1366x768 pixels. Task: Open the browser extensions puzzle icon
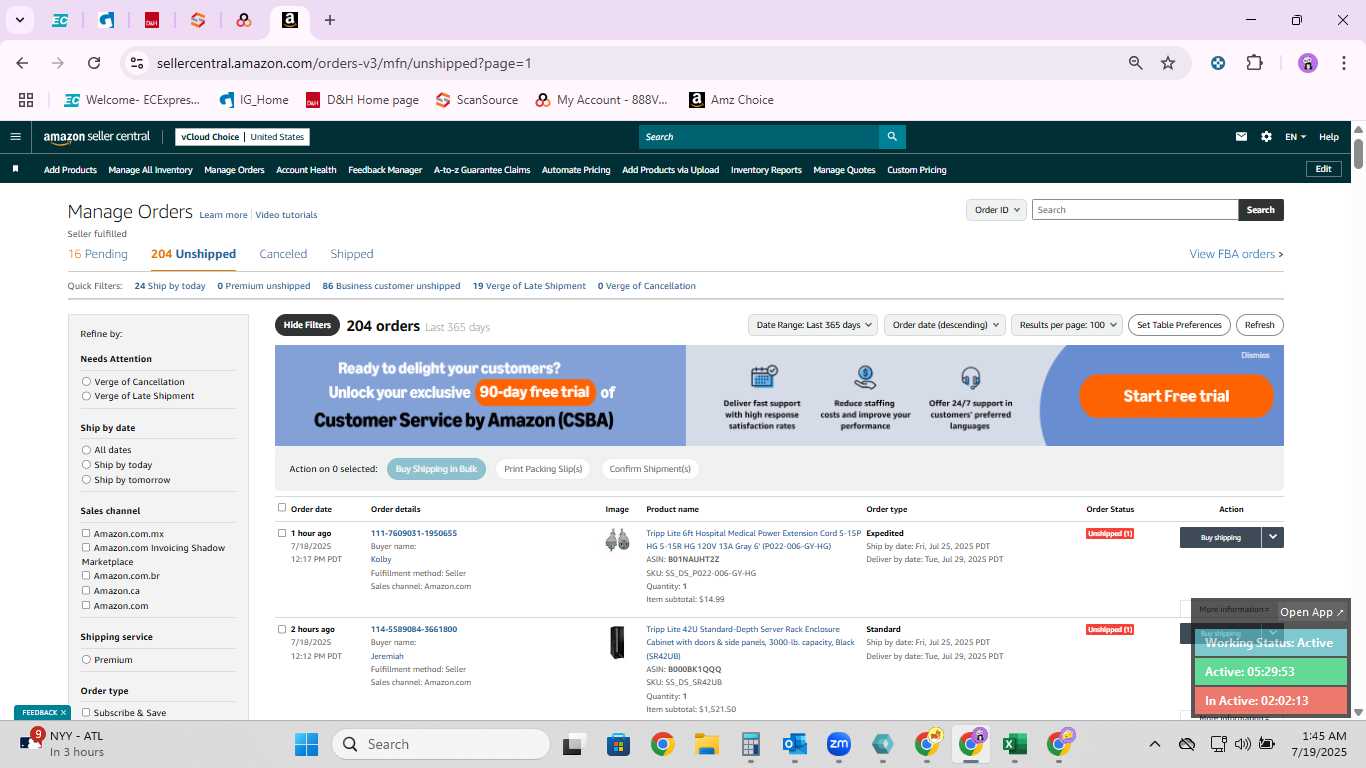click(1254, 63)
